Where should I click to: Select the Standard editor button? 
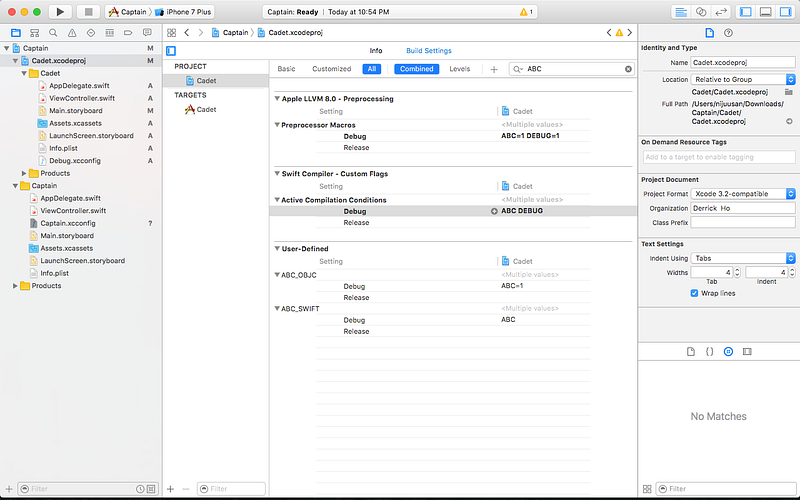(x=681, y=12)
